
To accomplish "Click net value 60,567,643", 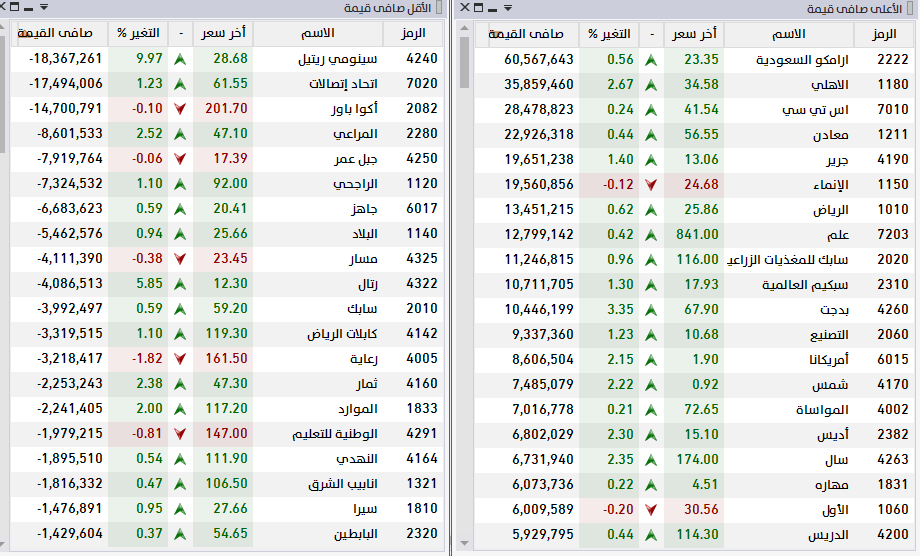I will (x=539, y=60).
